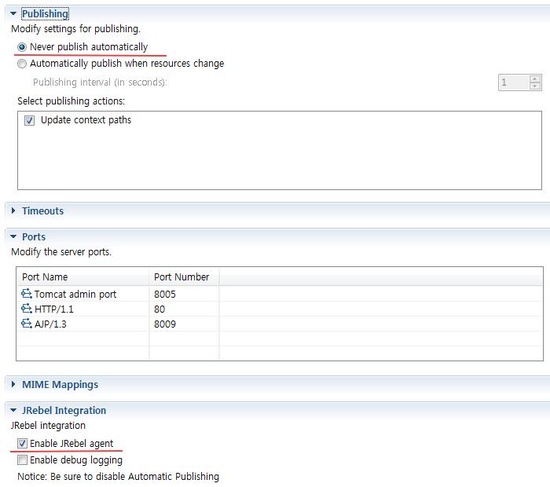The width and height of the screenshot is (550, 487).
Task: Uncheck Enable JRebel agent checkbox
Action: pos(22,443)
